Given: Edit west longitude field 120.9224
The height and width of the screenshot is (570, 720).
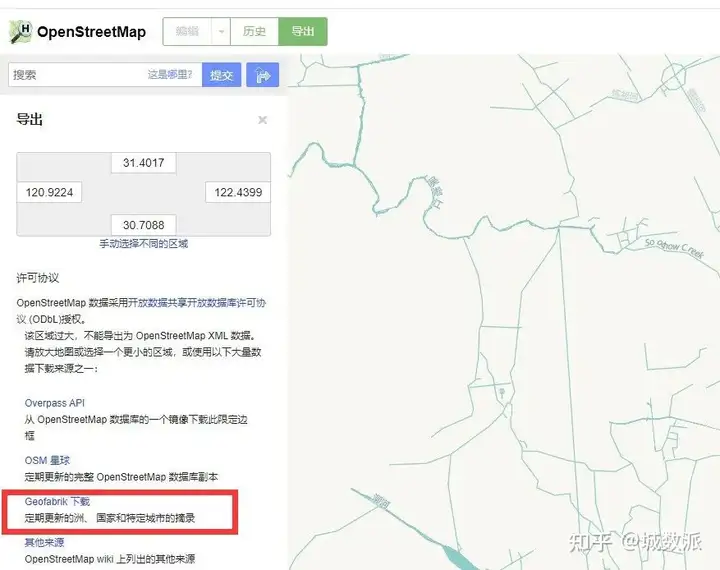Looking at the screenshot, I should [49, 192].
